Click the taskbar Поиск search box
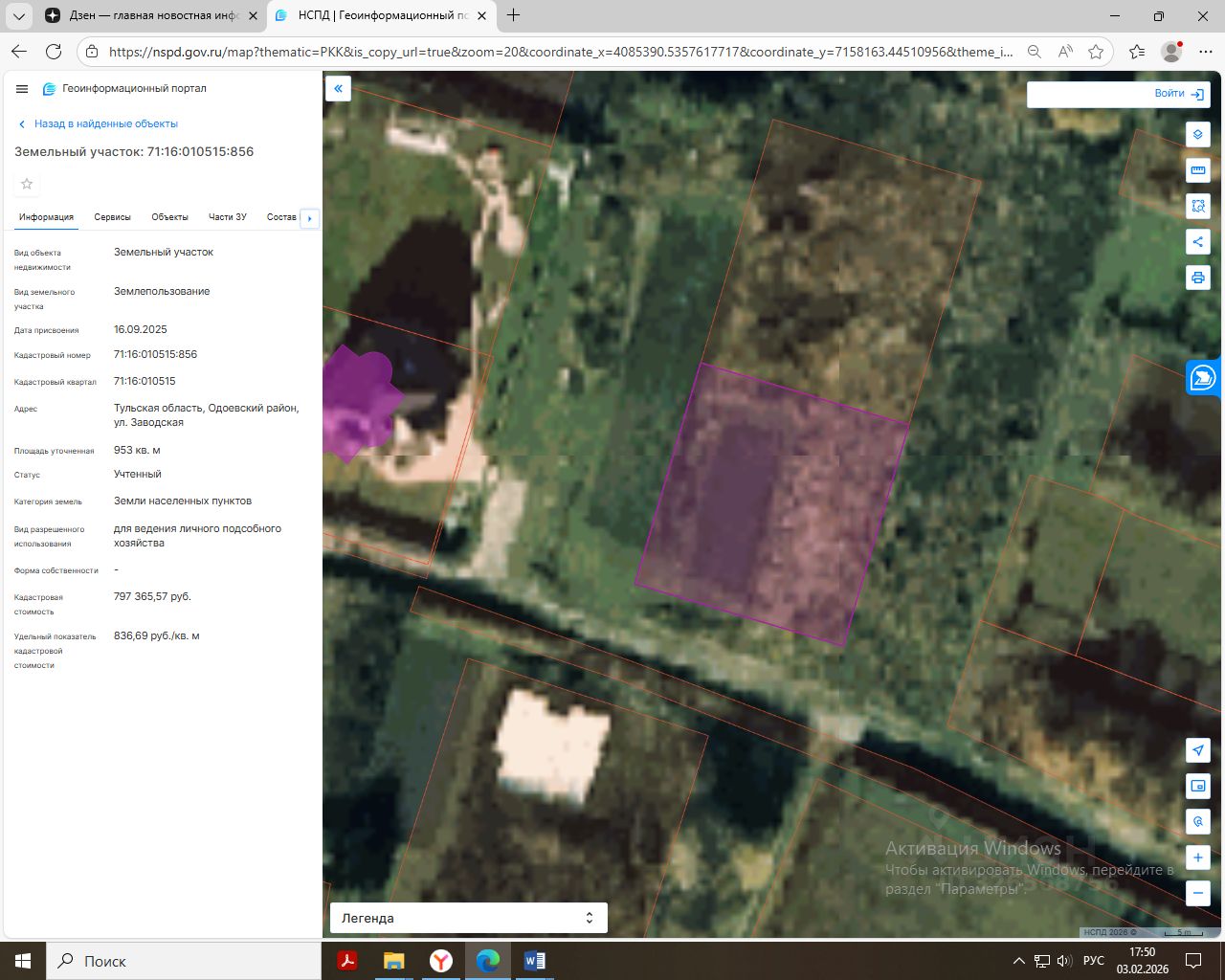Image resolution: width=1225 pixels, height=980 pixels. pos(184,961)
